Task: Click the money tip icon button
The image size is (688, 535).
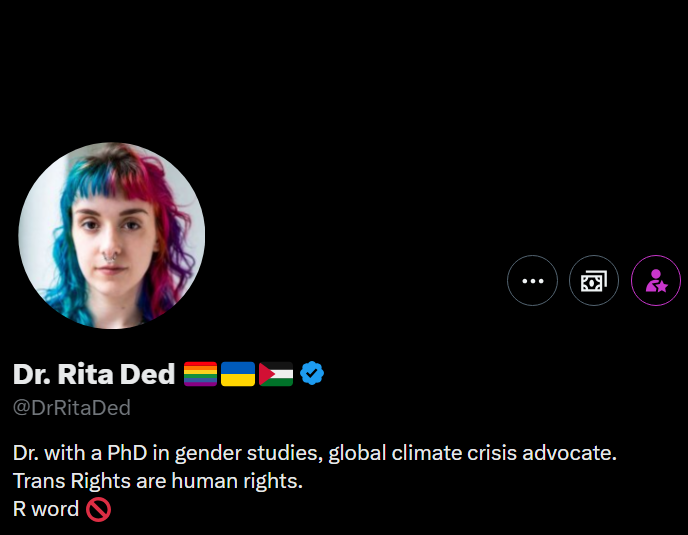Action: tap(594, 281)
